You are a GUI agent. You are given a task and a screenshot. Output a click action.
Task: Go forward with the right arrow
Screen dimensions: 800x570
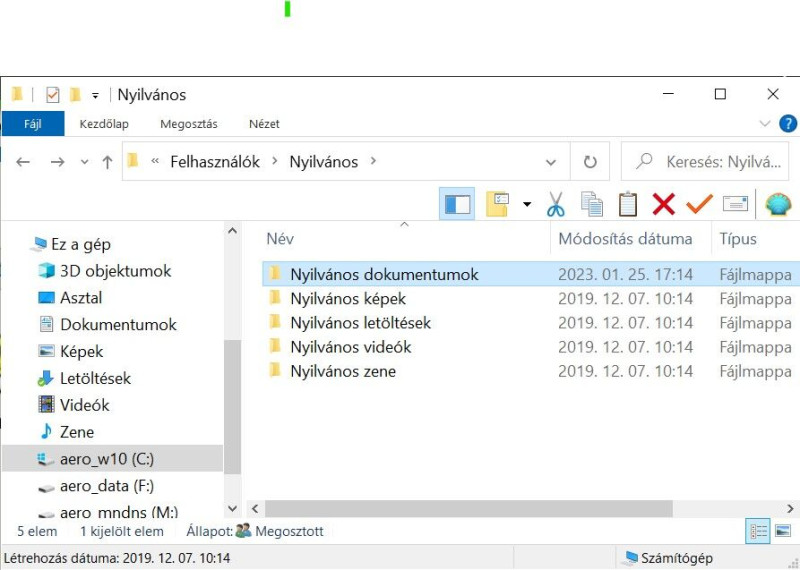tap(58, 162)
